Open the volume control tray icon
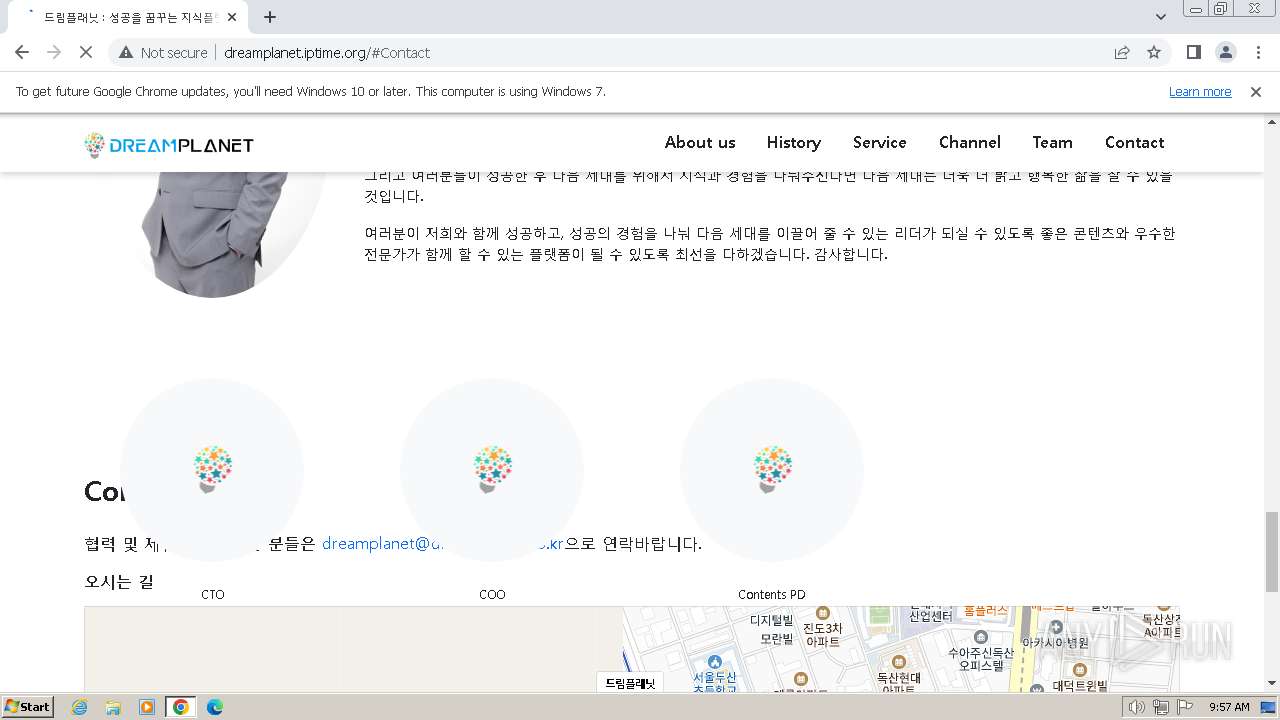1280x720 pixels. point(1137,707)
